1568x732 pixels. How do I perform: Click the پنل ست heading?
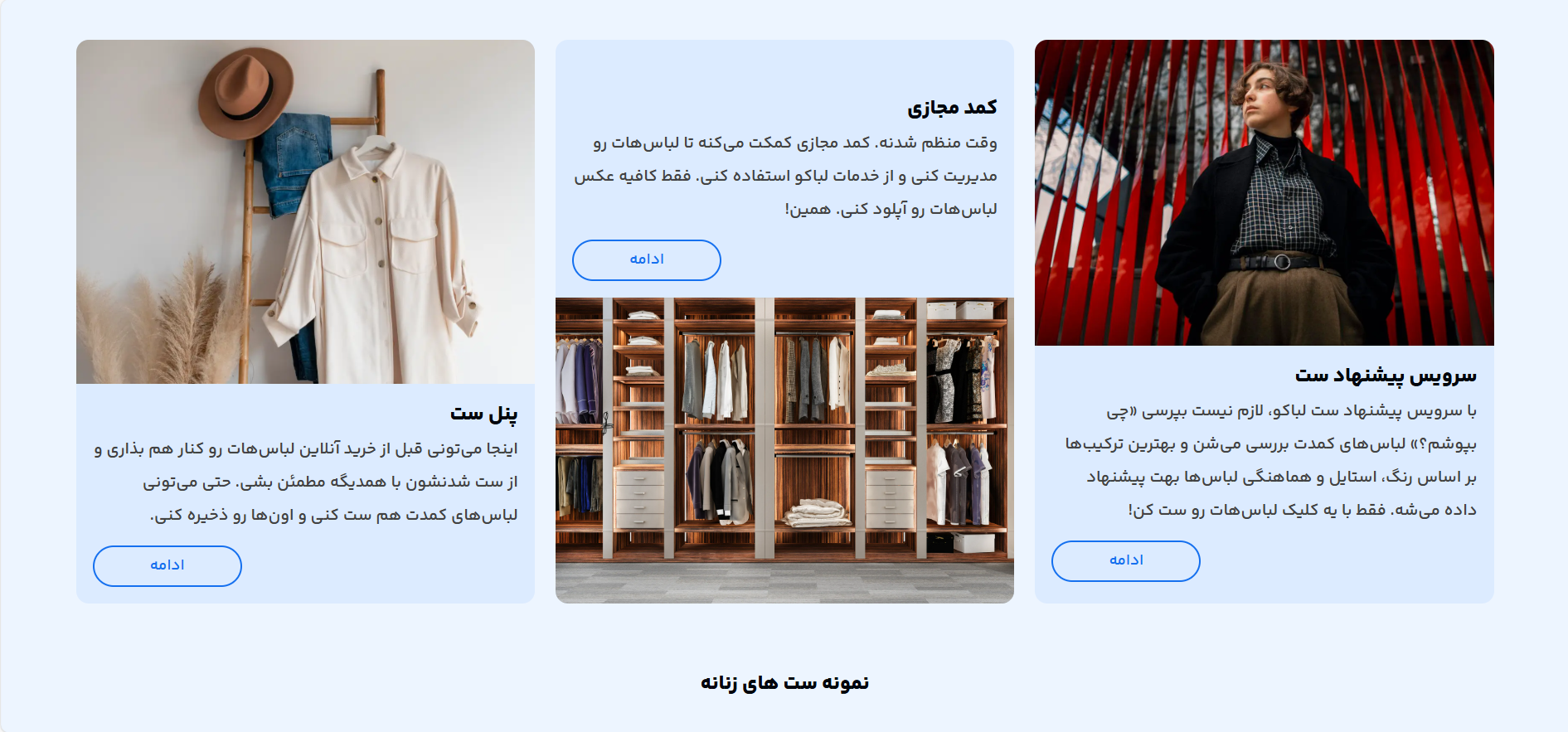click(x=484, y=413)
